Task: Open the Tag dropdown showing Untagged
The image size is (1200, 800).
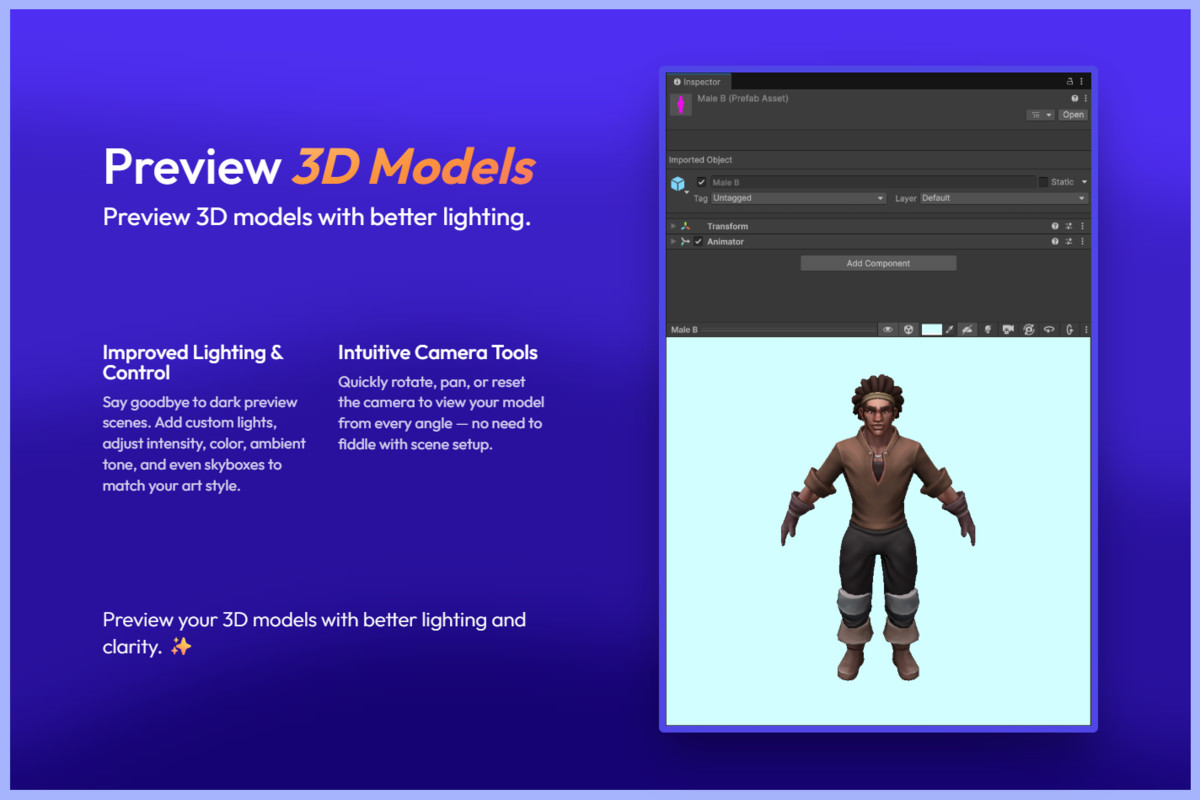Action: click(798, 198)
